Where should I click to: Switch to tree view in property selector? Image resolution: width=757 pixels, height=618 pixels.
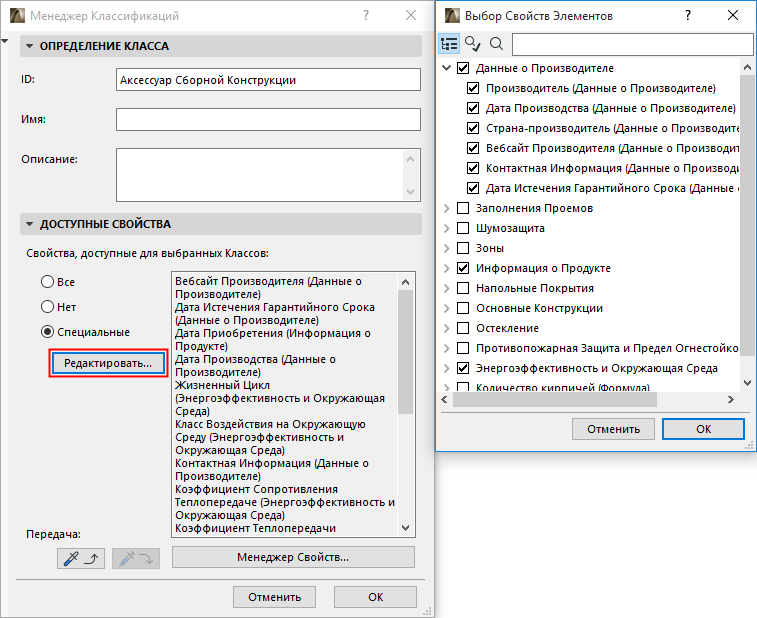pos(449,44)
